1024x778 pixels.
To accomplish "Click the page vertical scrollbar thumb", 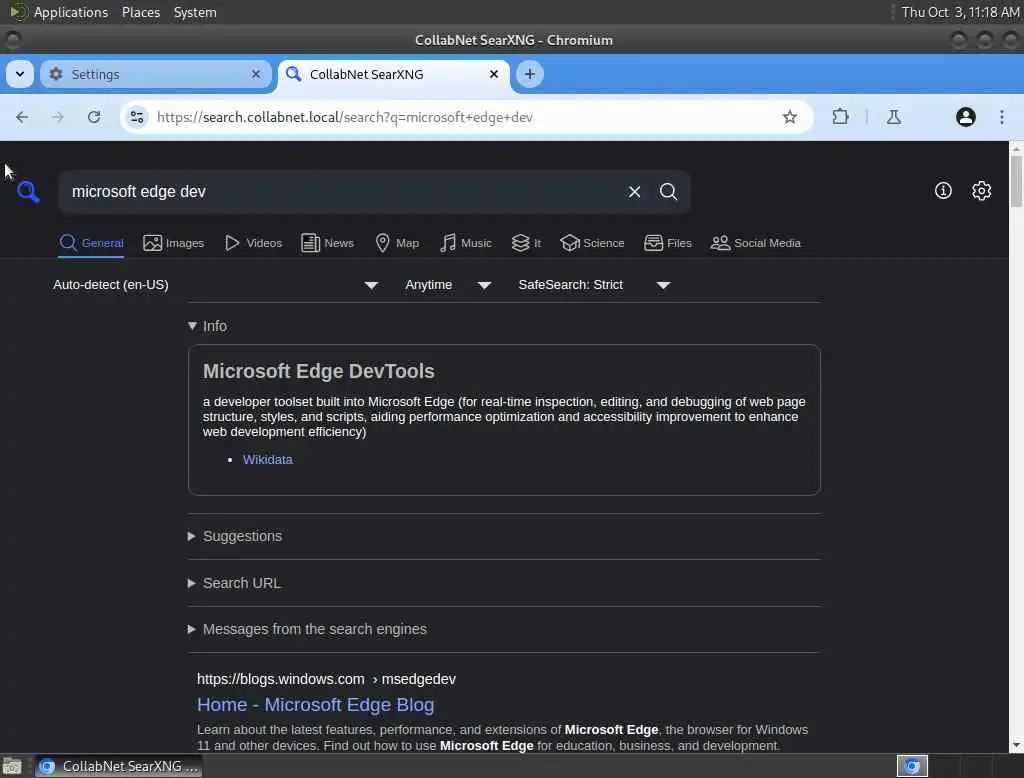I will pyautogui.click(x=1016, y=182).
